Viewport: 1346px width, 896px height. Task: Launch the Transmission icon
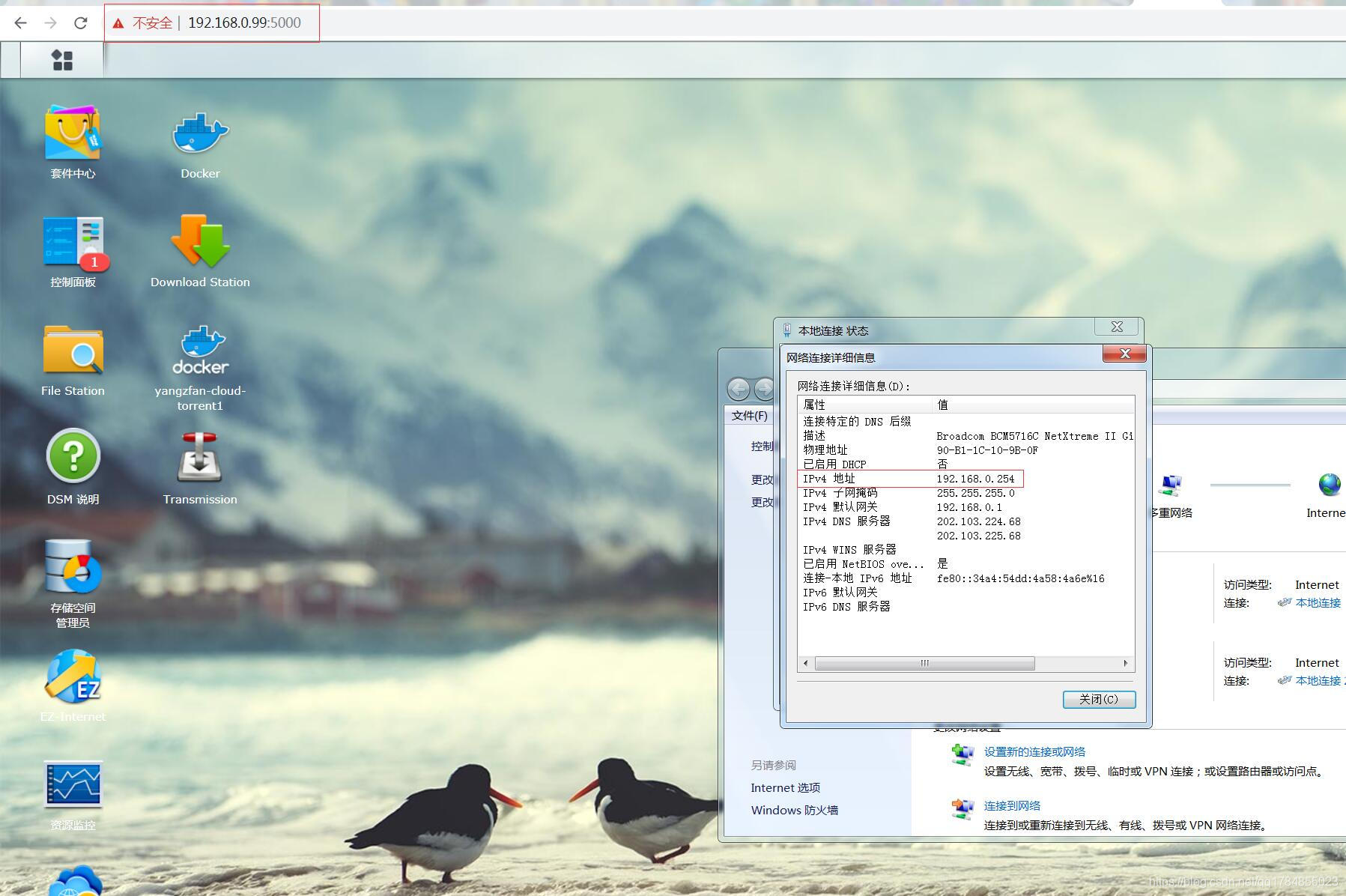tap(200, 457)
